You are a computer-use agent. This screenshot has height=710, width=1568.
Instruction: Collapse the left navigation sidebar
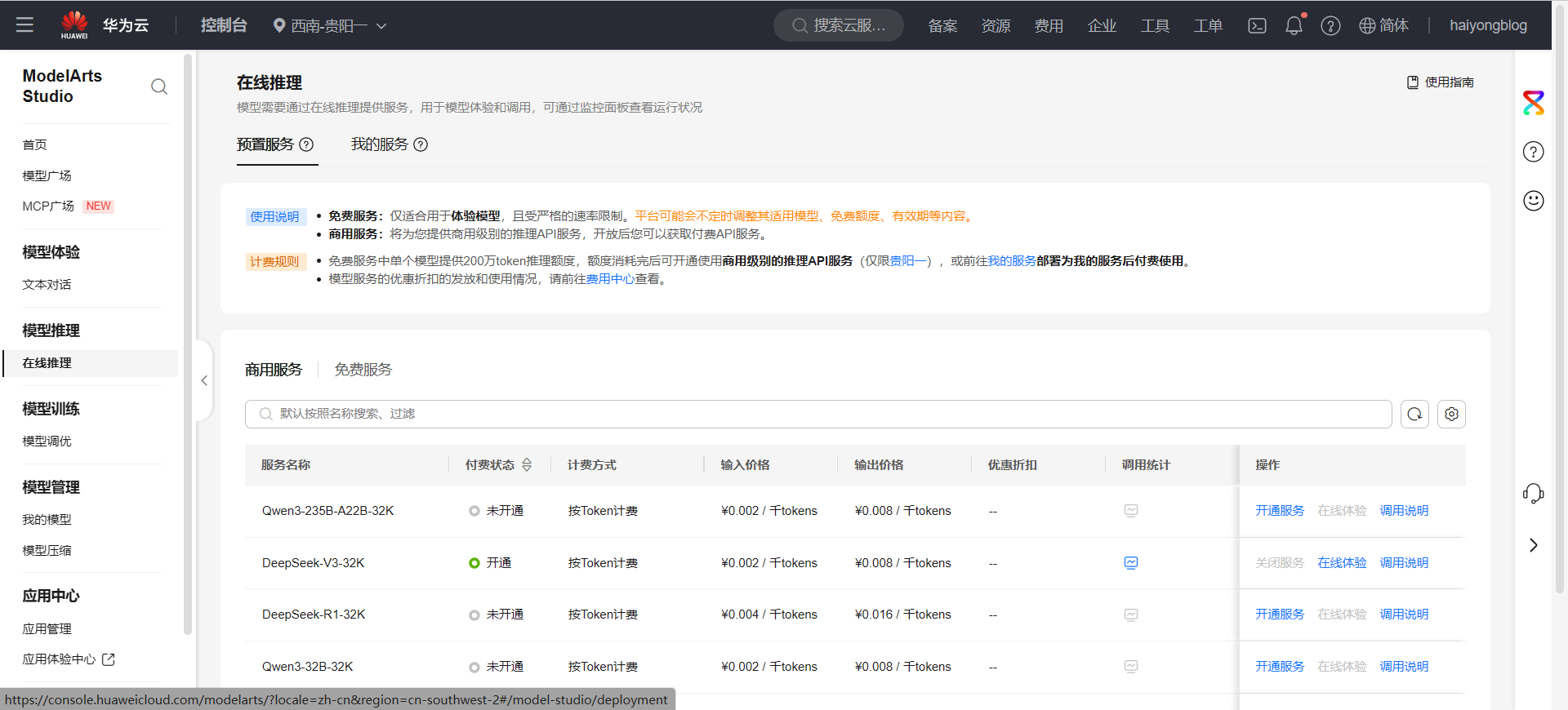click(204, 380)
